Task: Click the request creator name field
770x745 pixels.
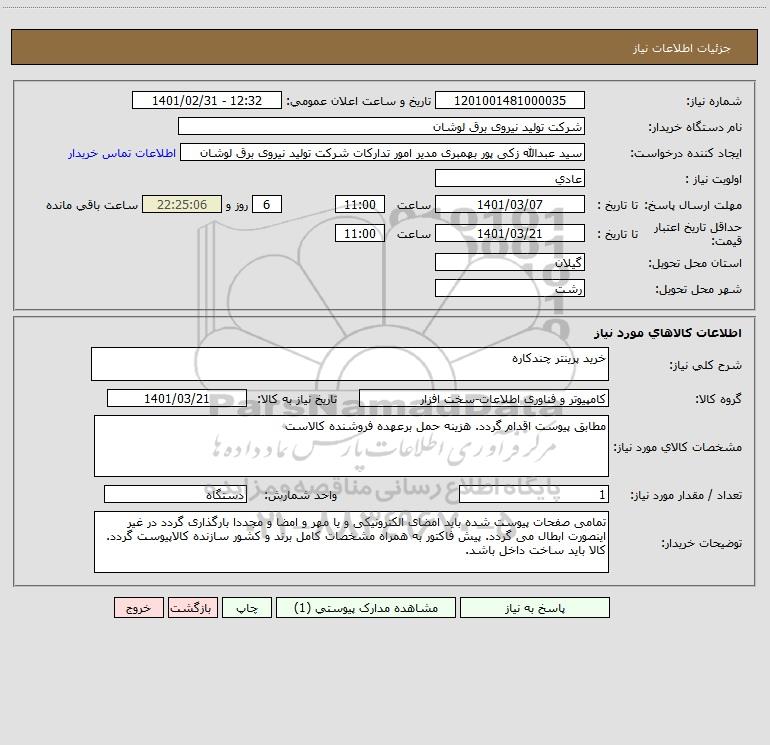Action: point(383,152)
